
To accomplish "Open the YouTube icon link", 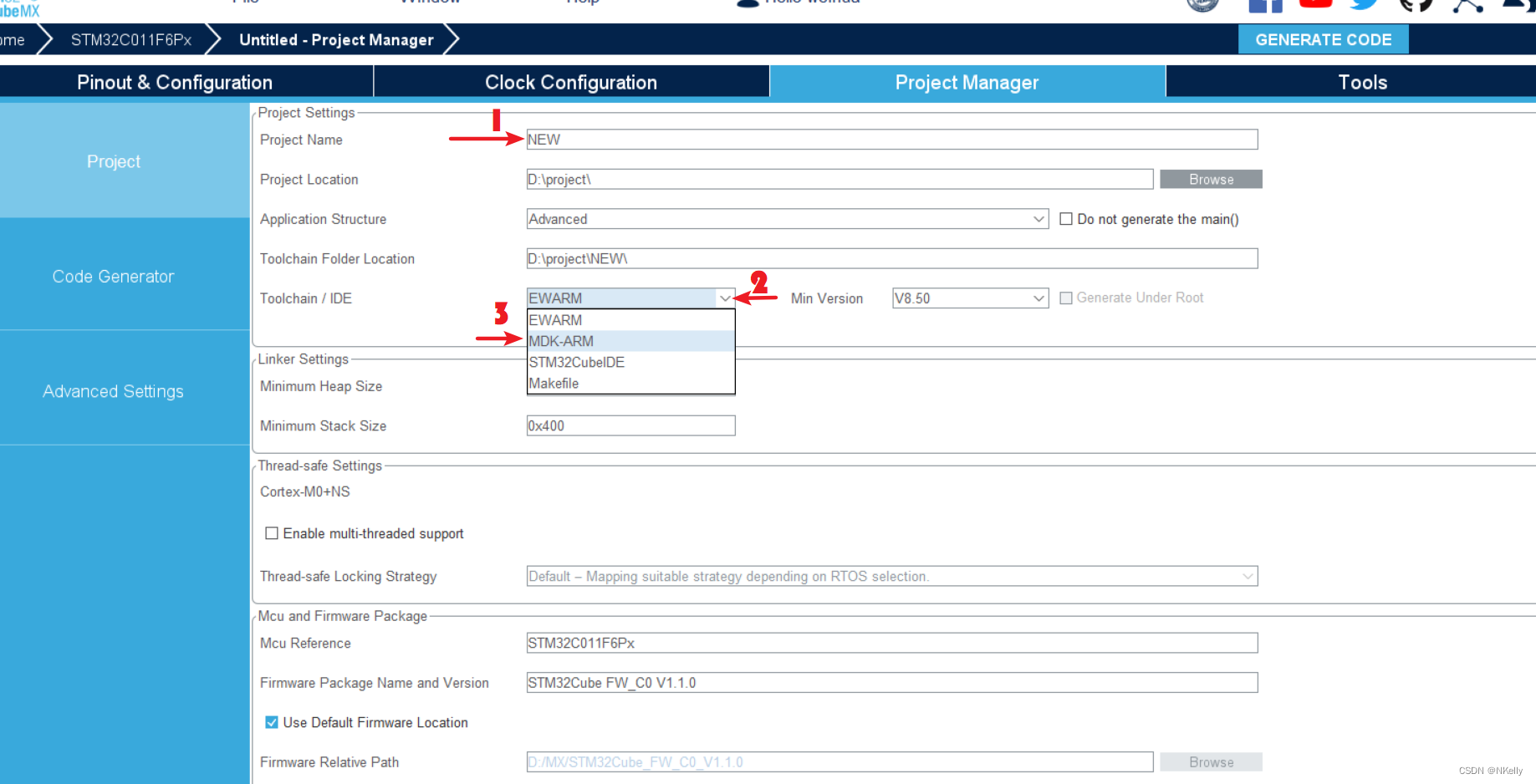I will [1315, 4].
